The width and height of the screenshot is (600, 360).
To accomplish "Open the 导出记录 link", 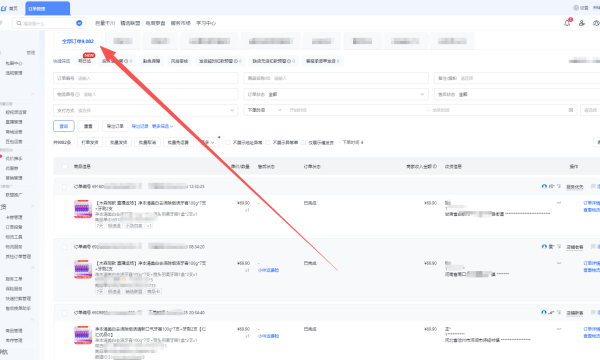I will [x=140, y=126].
